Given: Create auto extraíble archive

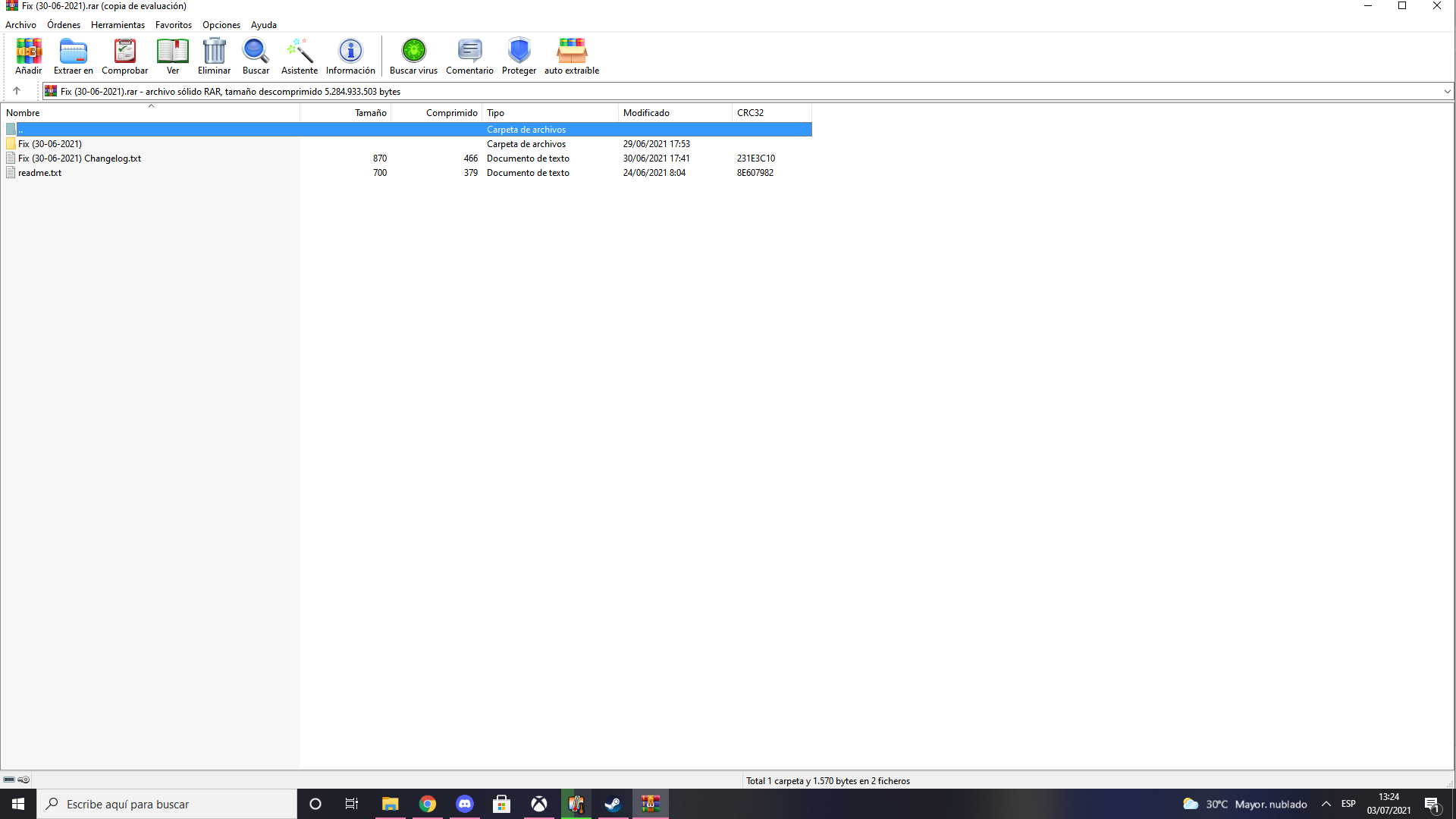Looking at the screenshot, I should (572, 56).
